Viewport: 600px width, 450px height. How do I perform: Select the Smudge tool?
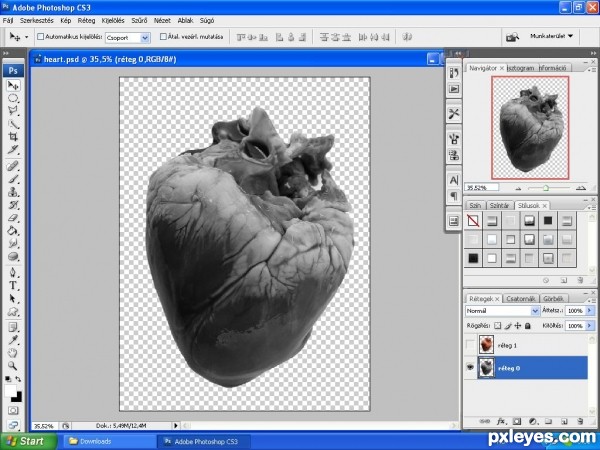(x=13, y=243)
